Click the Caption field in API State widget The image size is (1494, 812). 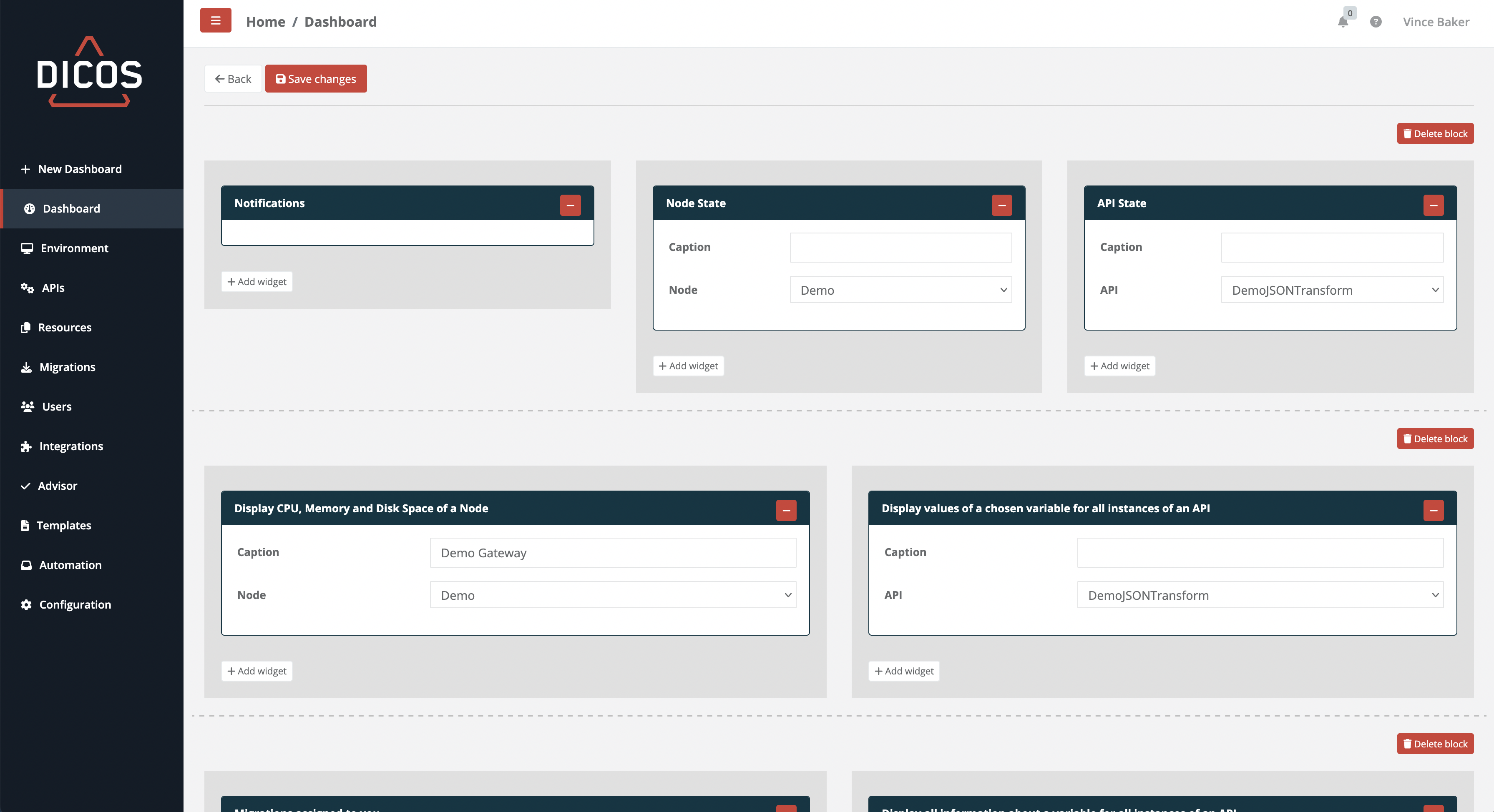(x=1332, y=247)
